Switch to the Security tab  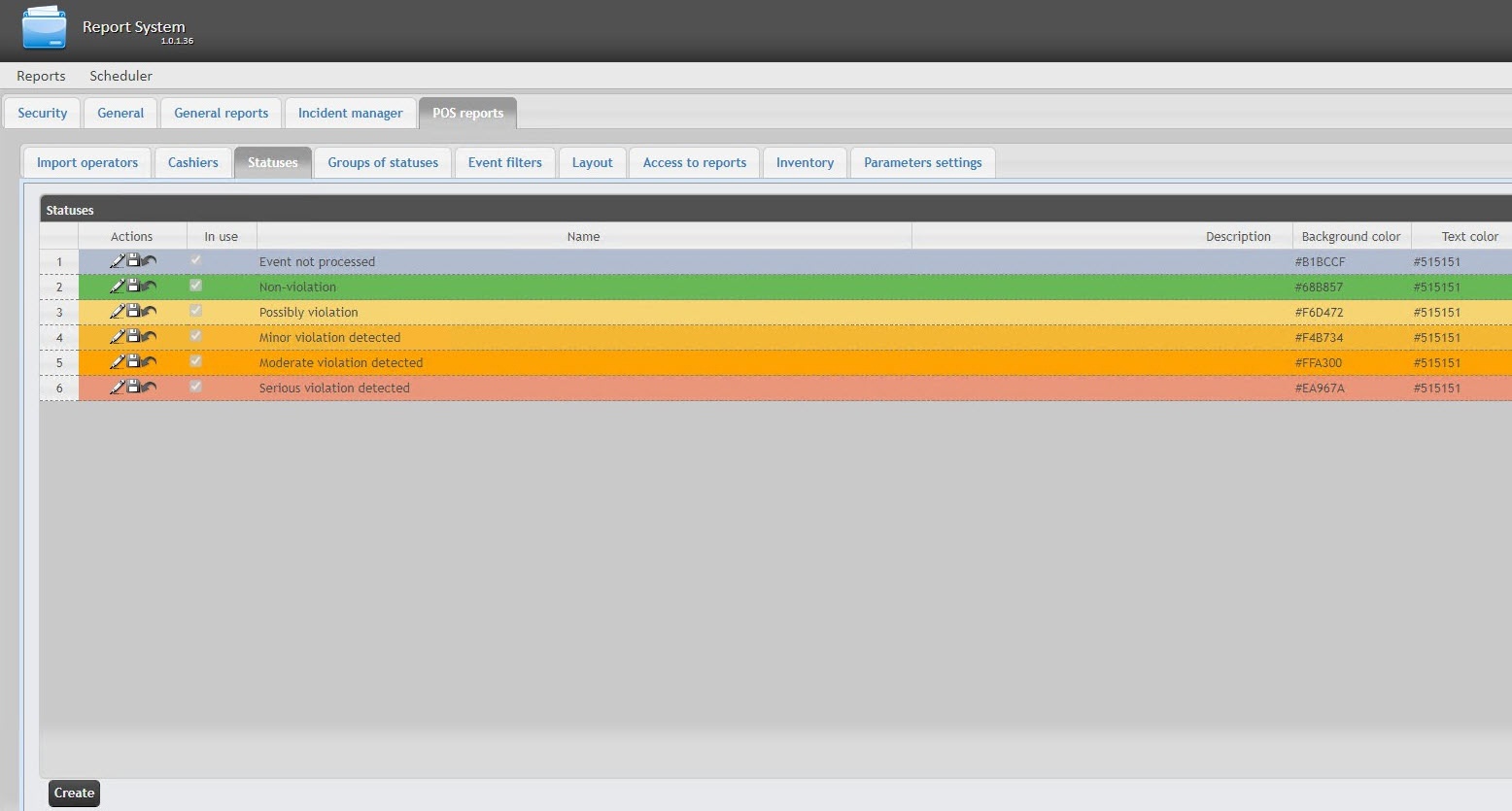point(43,113)
